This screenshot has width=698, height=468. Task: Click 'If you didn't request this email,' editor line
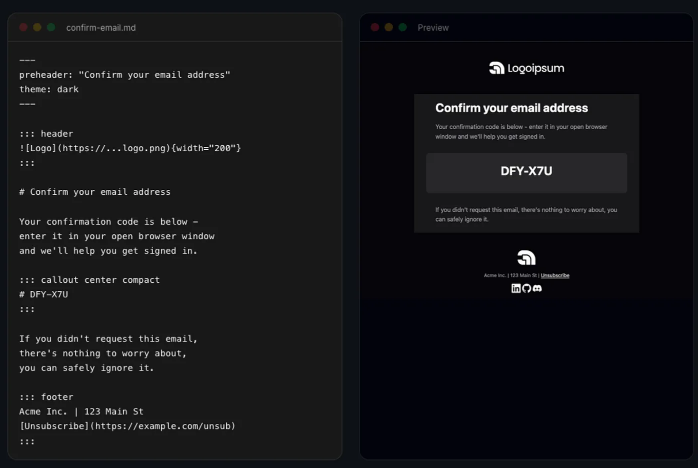pos(108,339)
